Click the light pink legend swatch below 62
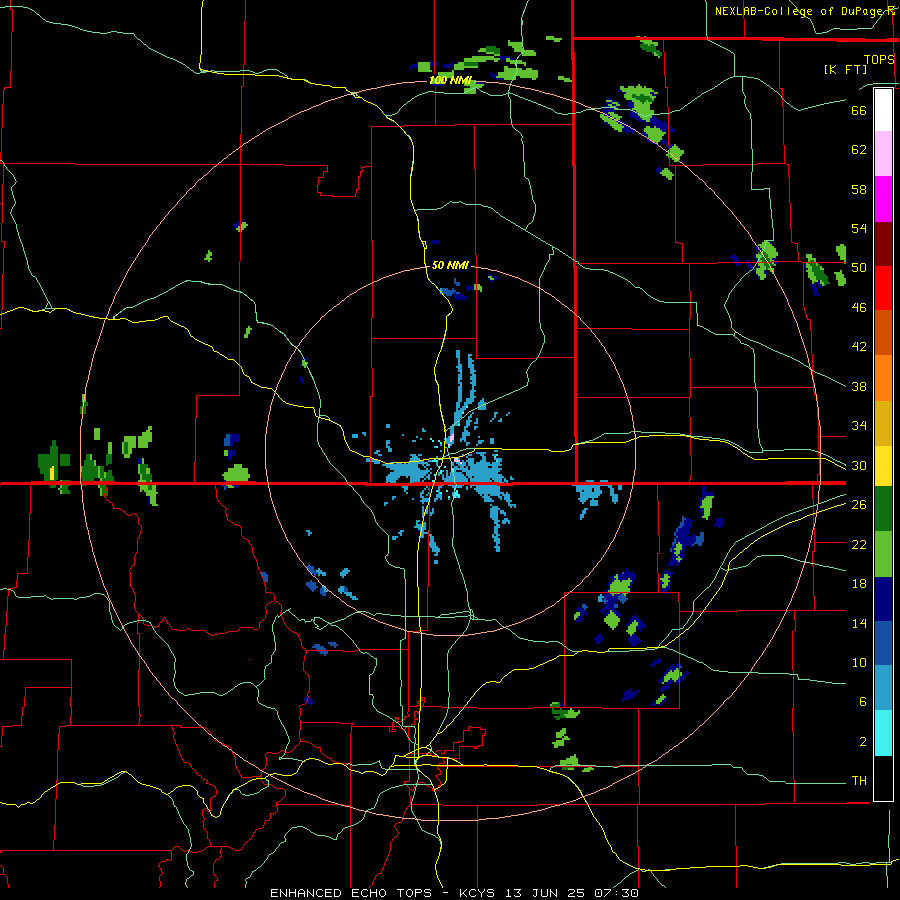 click(x=883, y=154)
